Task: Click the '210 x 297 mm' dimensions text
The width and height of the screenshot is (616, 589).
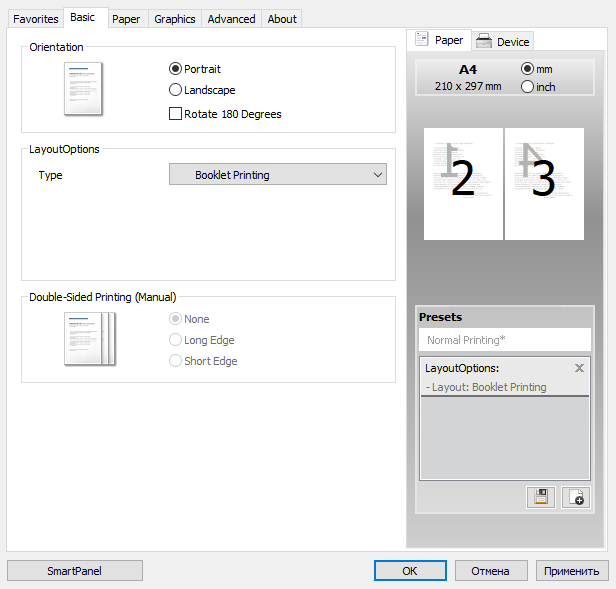Action: tap(468, 86)
